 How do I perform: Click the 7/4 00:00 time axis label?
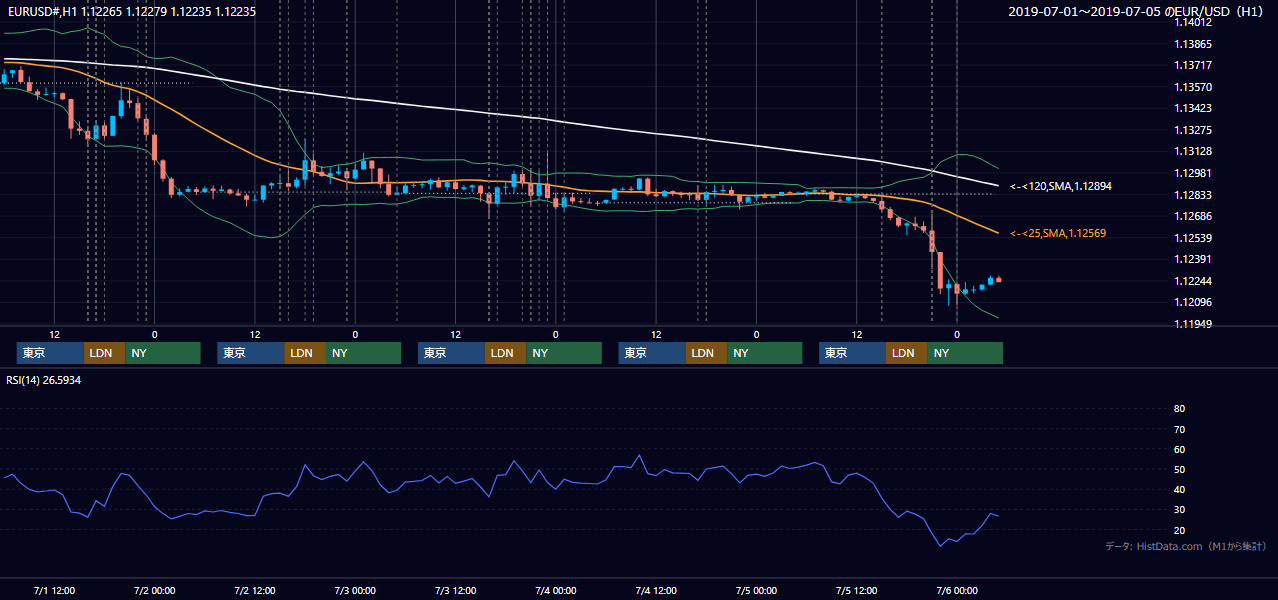click(556, 590)
